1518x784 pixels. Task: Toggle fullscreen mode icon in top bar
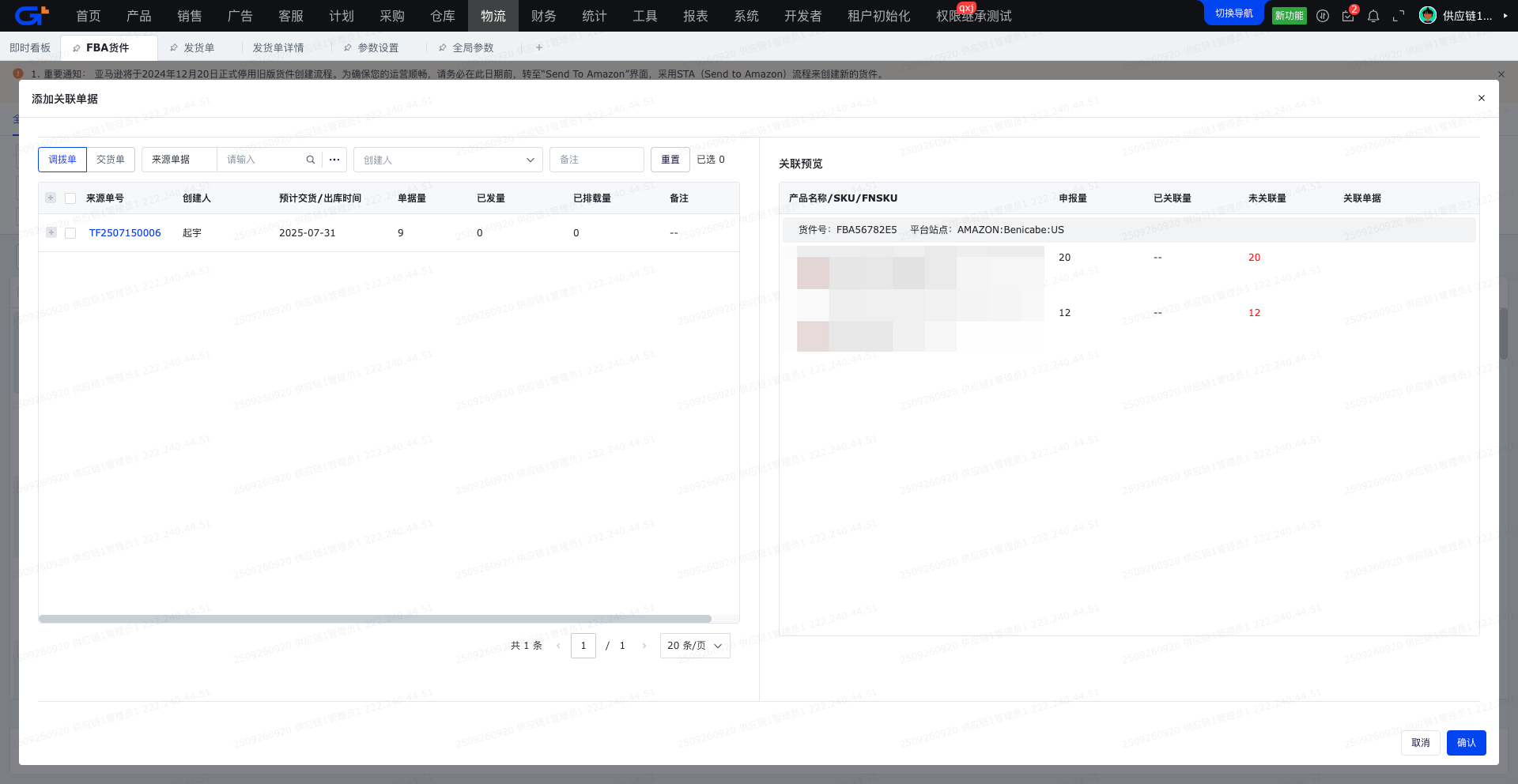1399,16
